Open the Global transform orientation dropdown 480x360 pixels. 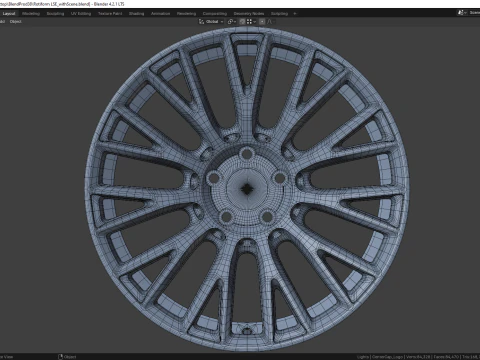click(x=211, y=22)
